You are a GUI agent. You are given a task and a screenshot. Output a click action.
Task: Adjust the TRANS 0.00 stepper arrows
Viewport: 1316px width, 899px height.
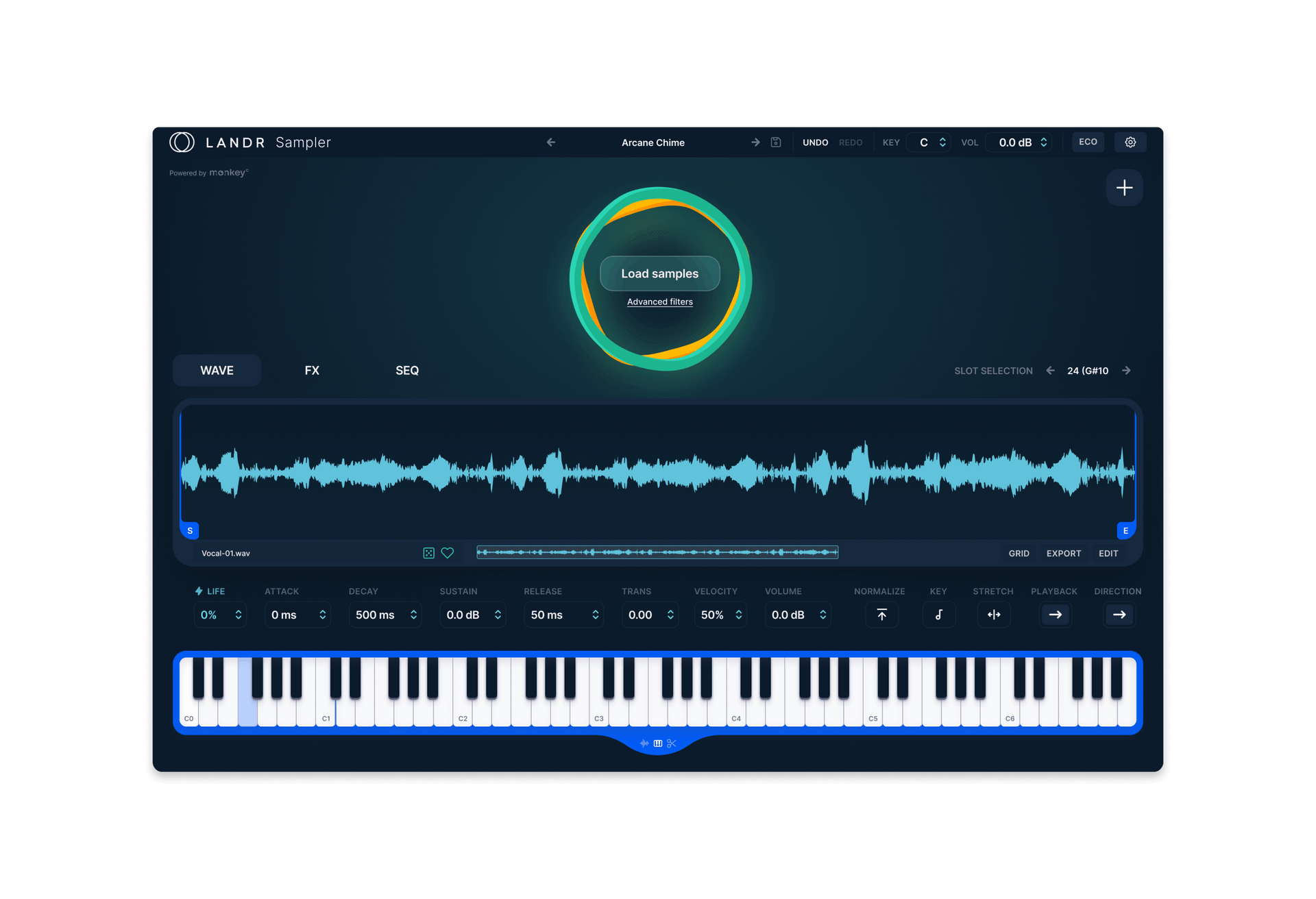[x=670, y=615]
